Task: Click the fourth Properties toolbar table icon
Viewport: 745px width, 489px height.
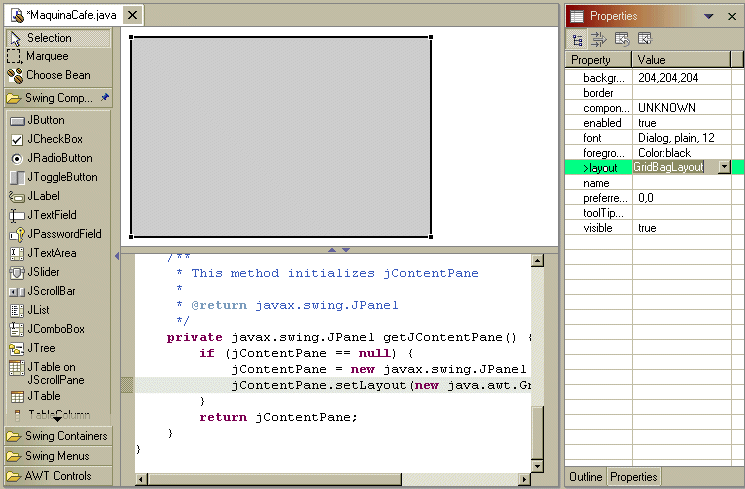Action: pos(645,39)
